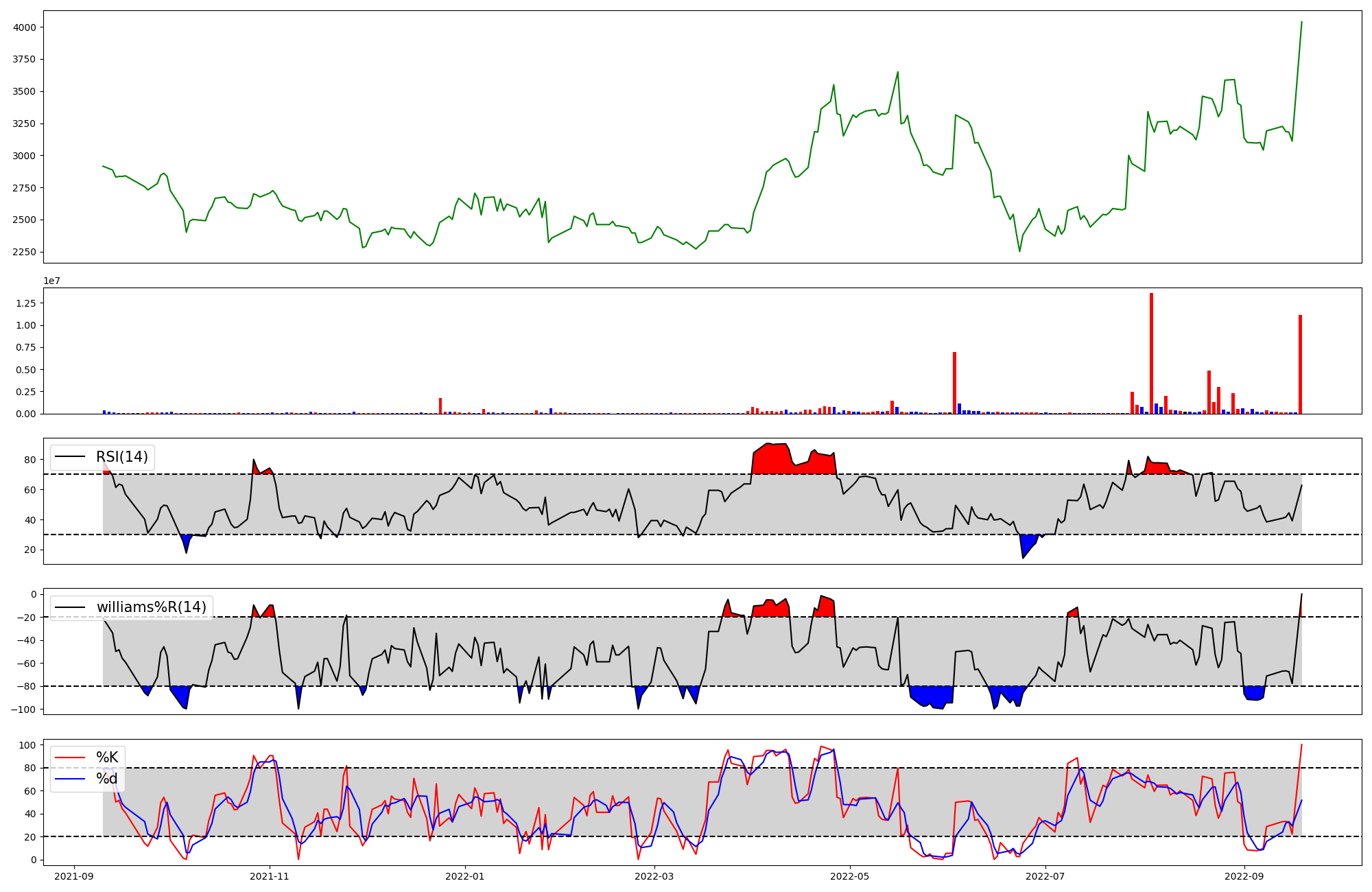Click the 1e7 volume axis multiplier text
The image size is (1372, 892).
coord(51,281)
